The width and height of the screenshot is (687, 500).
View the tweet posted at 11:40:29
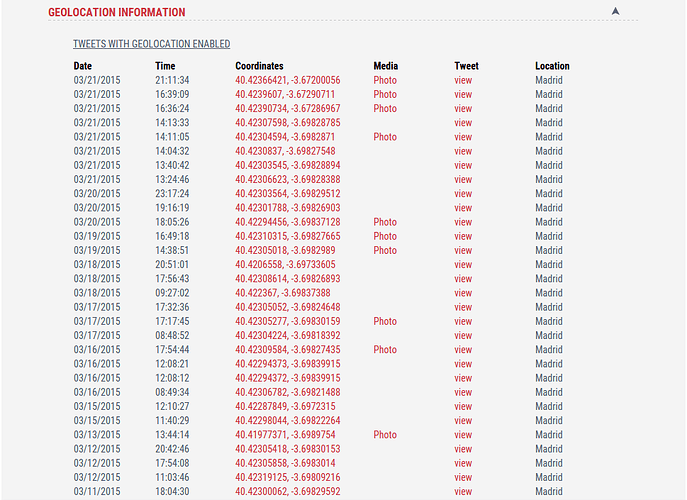(x=463, y=420)
